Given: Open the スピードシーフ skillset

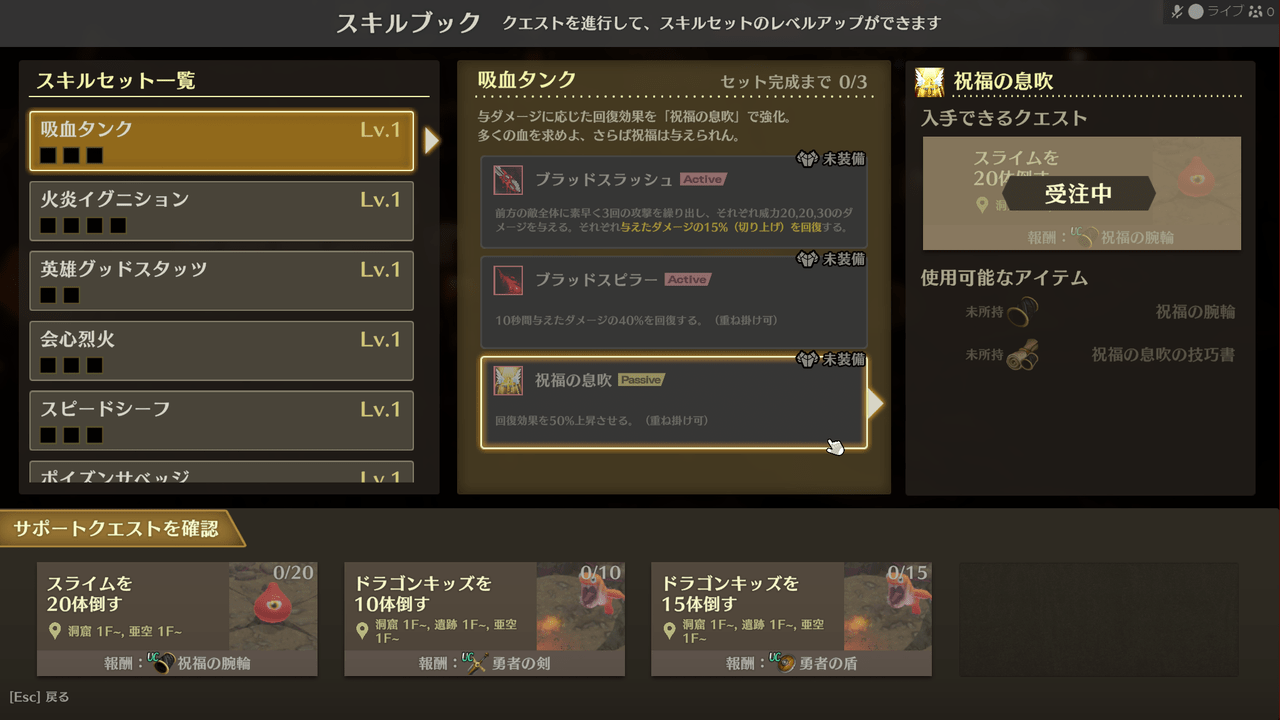Looking at the screenshot, I should coord(222,421).
